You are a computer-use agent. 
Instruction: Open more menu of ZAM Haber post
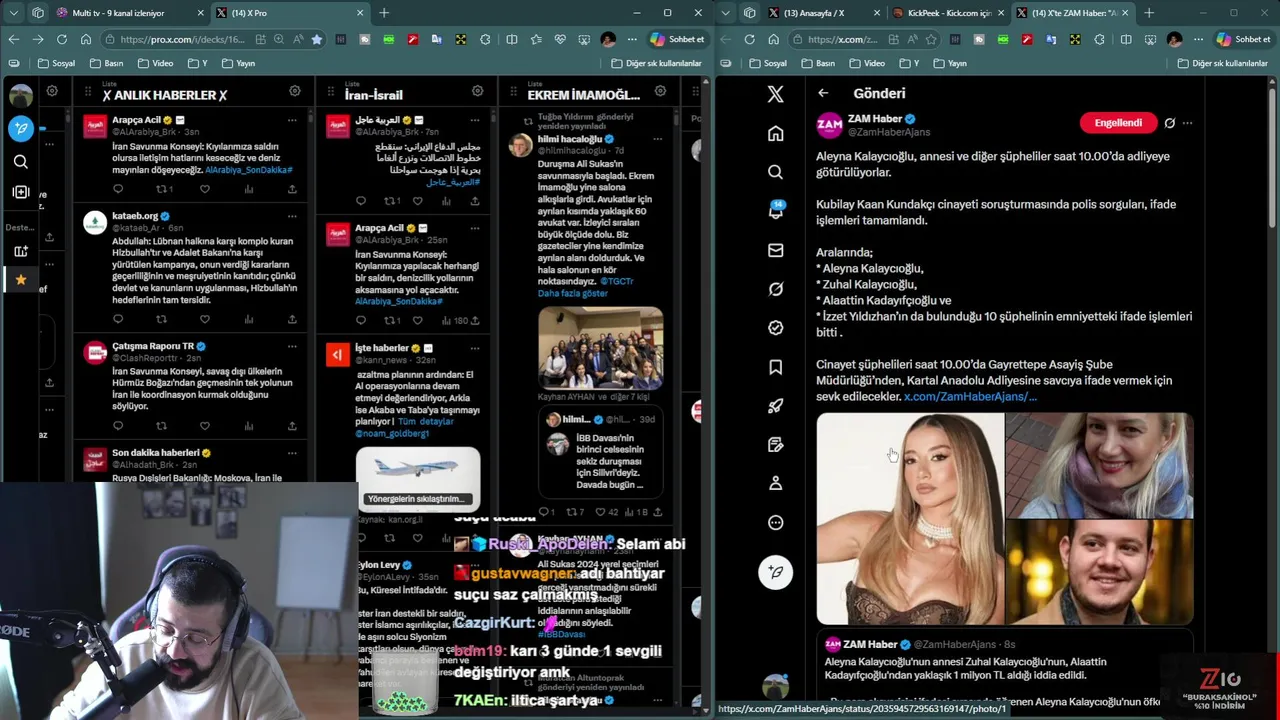[x=1187, y=123]
